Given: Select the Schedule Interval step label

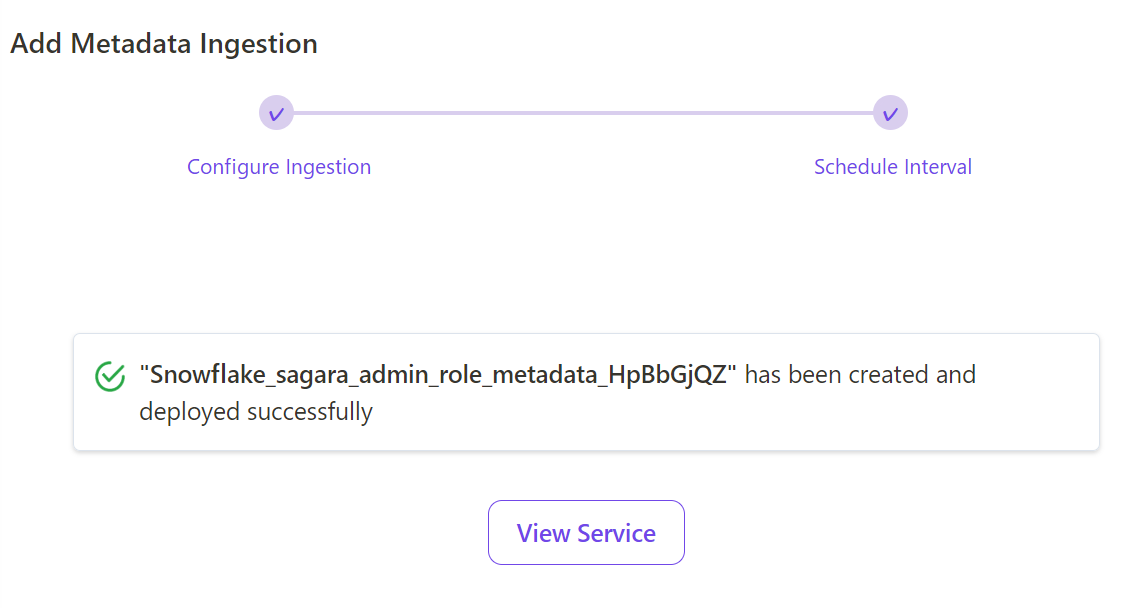Looking at the screenshot, I should [892, 167].
